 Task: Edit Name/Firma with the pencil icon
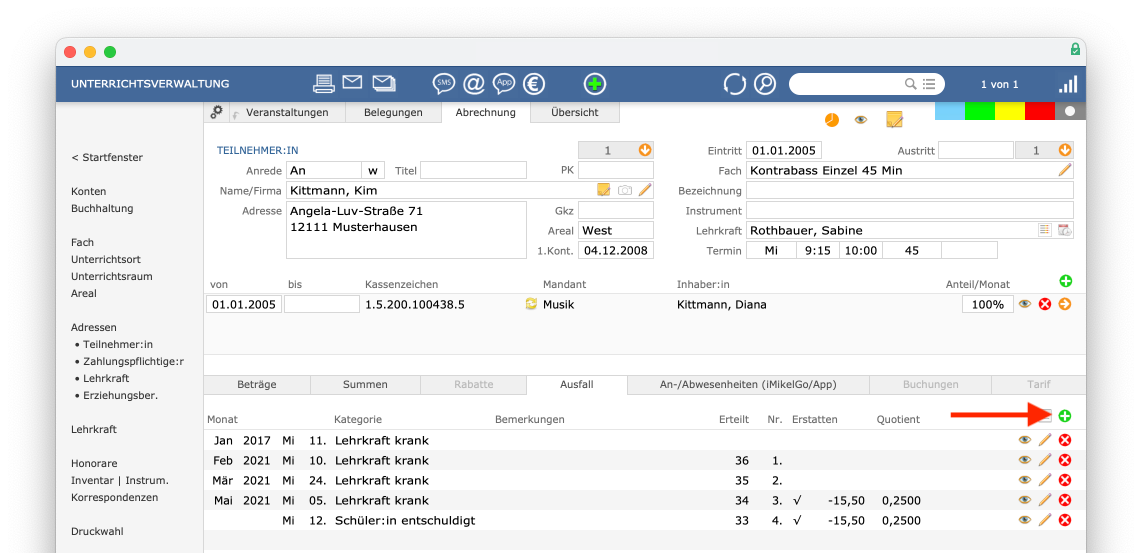pos(644,190)
